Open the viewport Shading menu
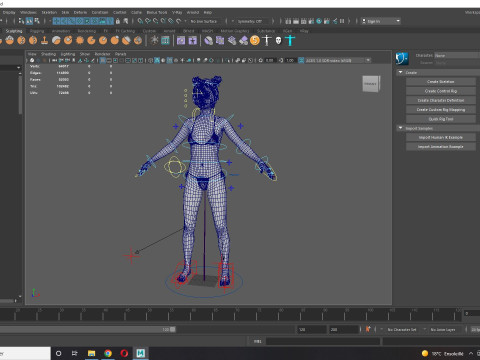 point(48,54)
